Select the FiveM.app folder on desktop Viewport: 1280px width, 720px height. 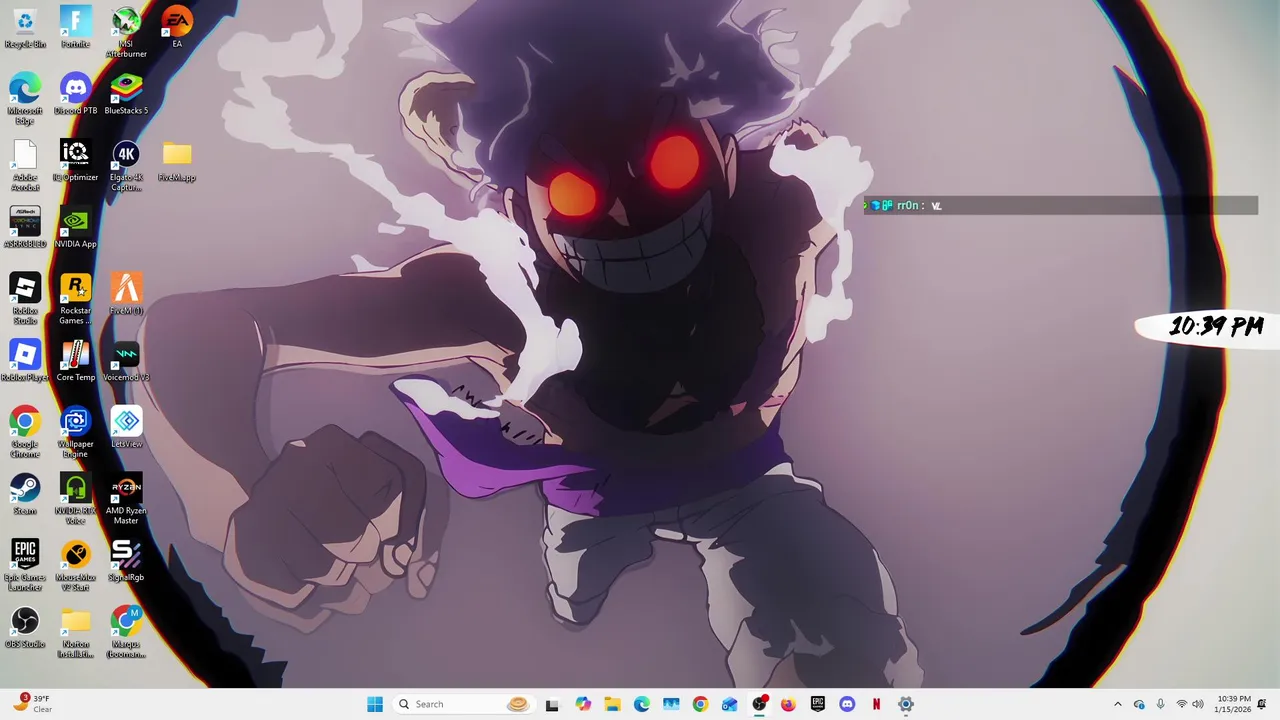click(177, 161)
